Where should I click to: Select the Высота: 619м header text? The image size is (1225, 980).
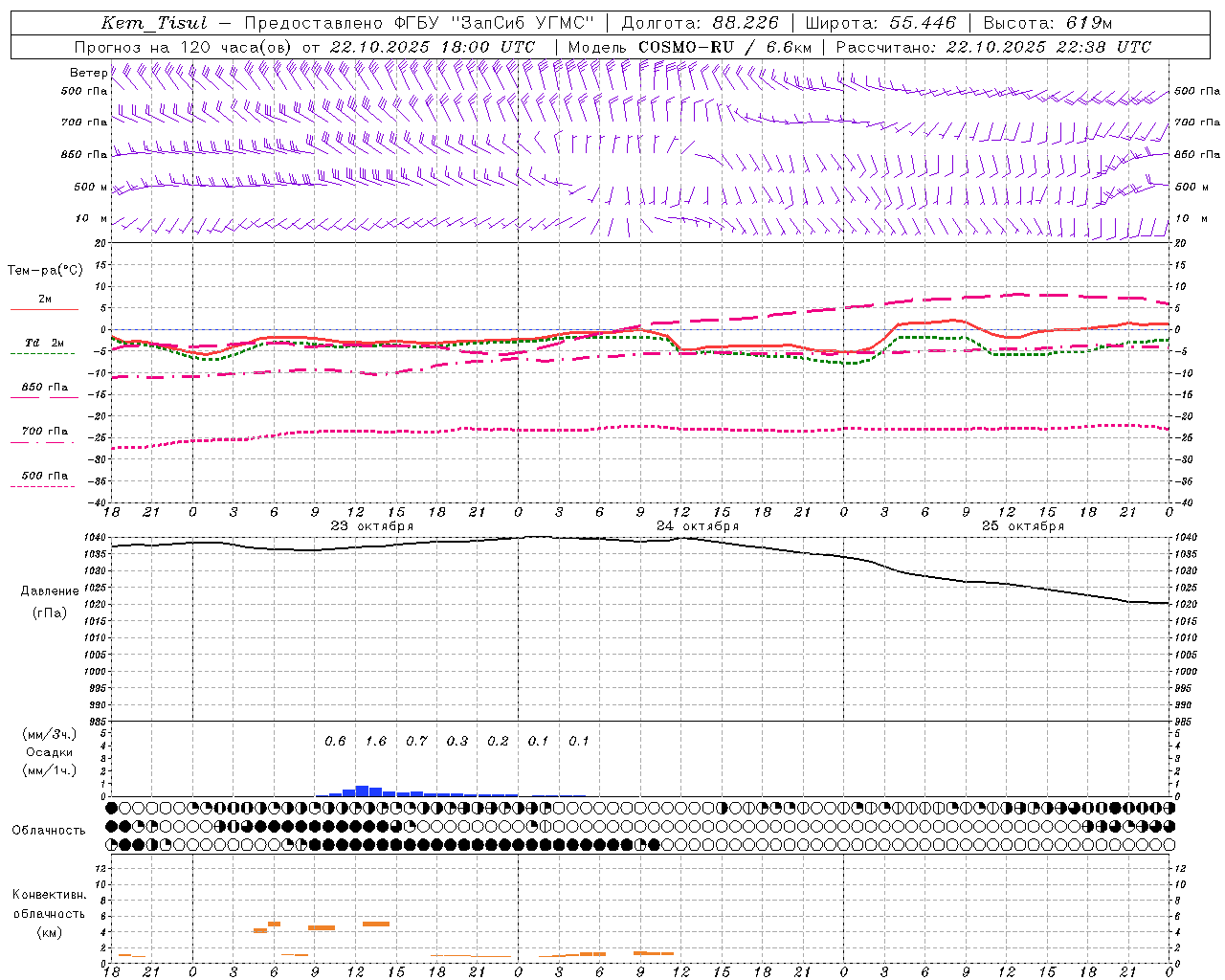point(1048,23)
